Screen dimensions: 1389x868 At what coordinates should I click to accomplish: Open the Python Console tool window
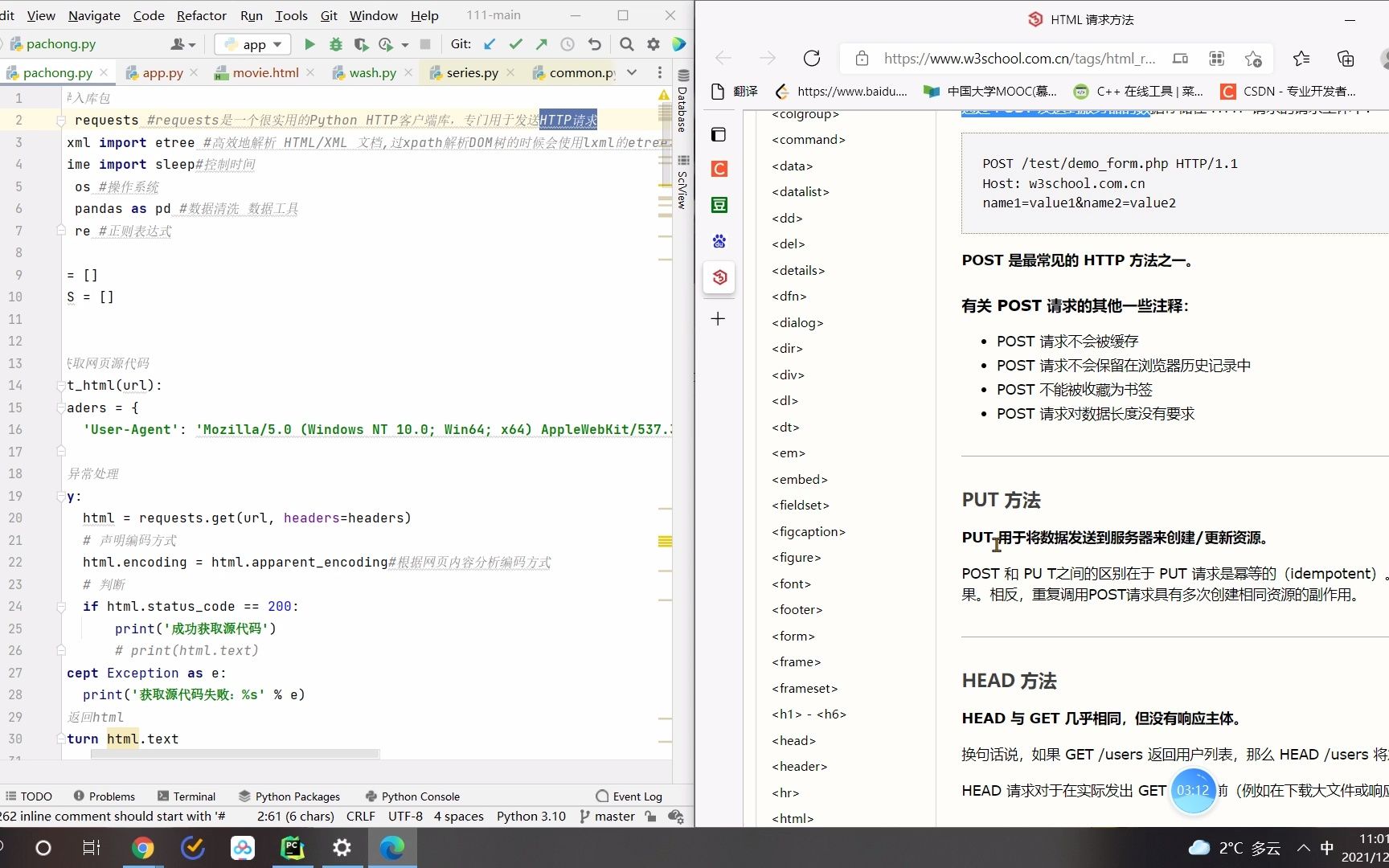tap(412, 796)
